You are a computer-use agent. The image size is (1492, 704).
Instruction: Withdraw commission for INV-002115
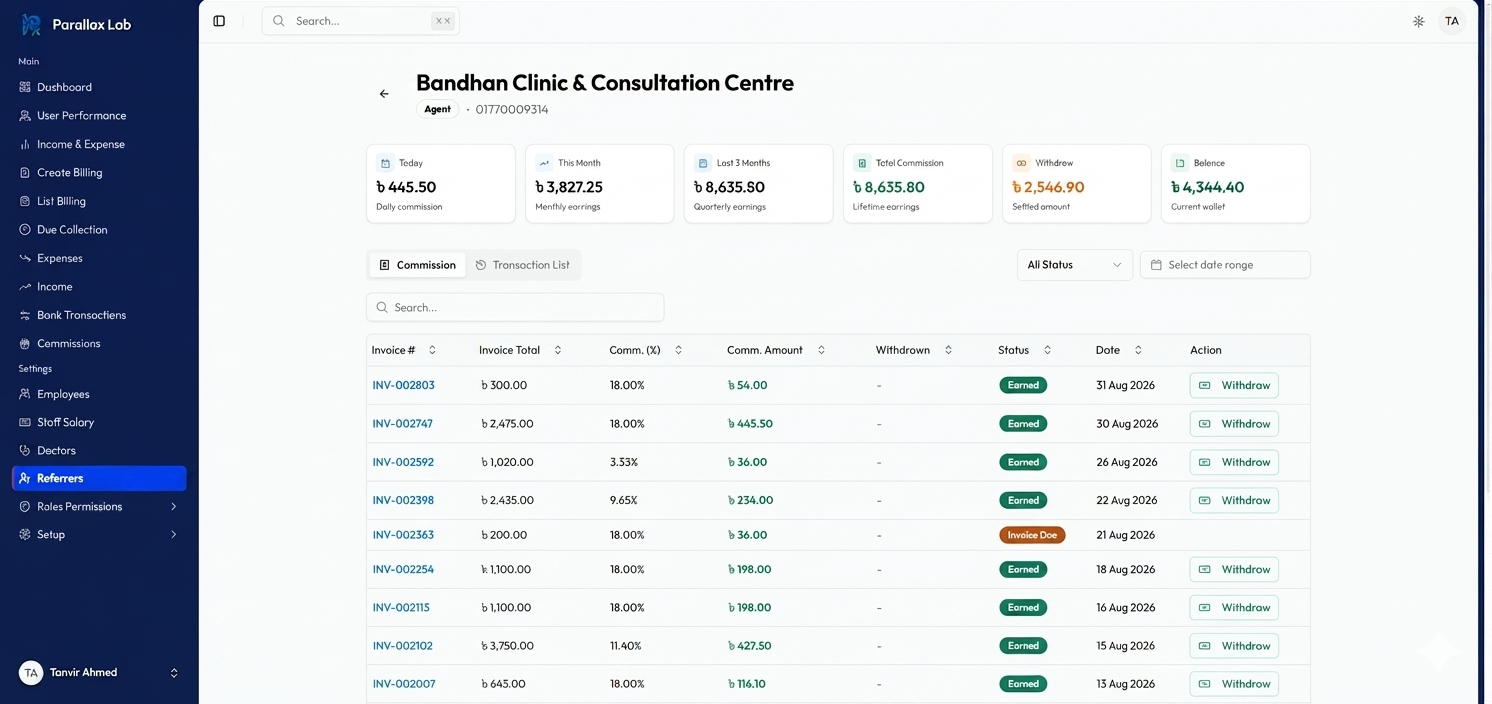(x=1234, y=607)
